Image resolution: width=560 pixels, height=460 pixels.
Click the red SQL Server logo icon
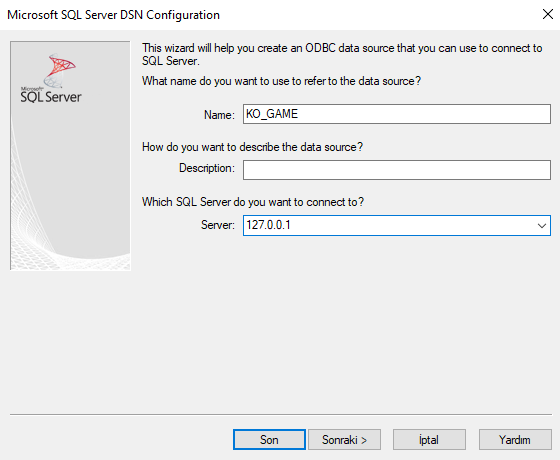point(61,70)
